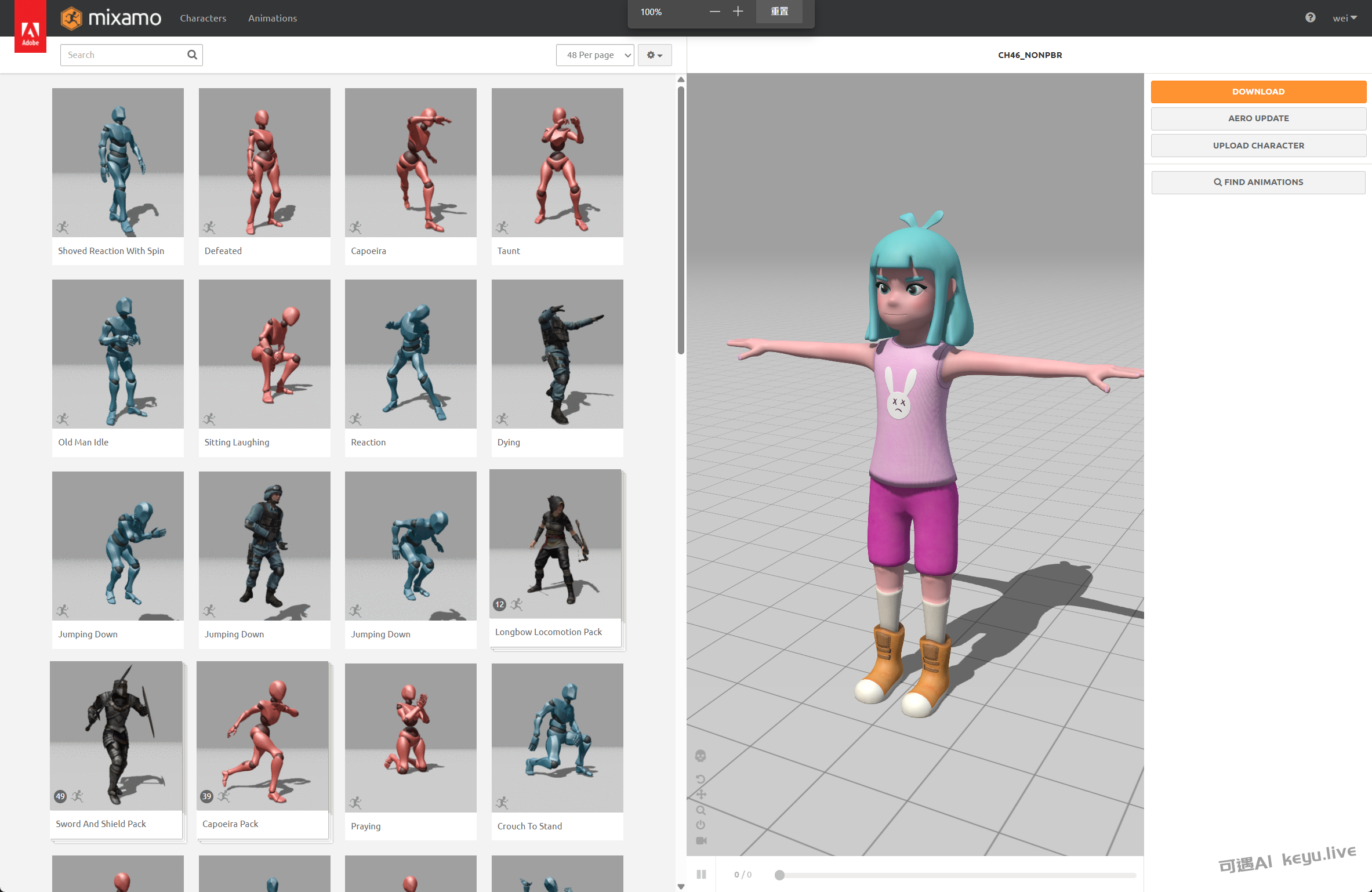Click the zoom magnifier icon in viewport
1372x892 pixels.
tap(700, 810)
